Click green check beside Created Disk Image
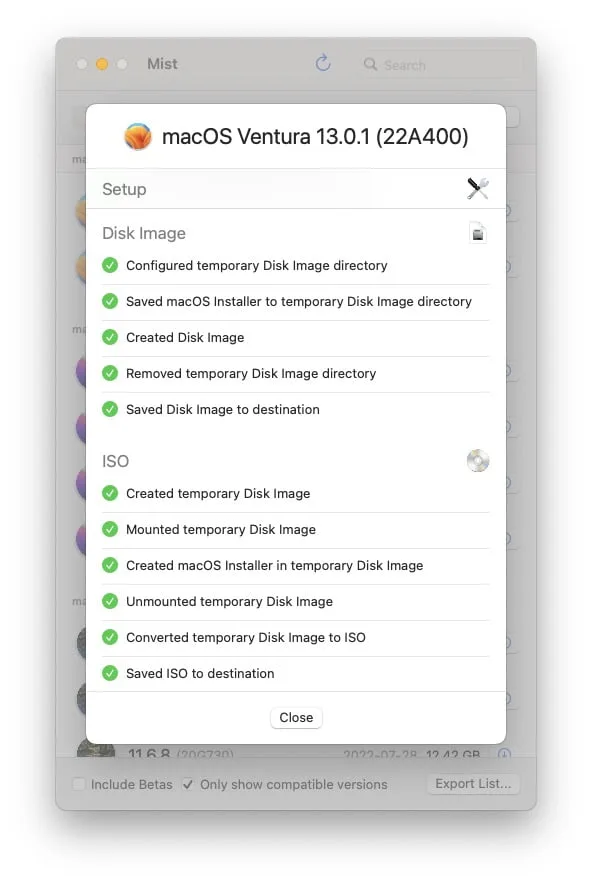The height and width of the screenshot is (884, 592). pos(110,337)
